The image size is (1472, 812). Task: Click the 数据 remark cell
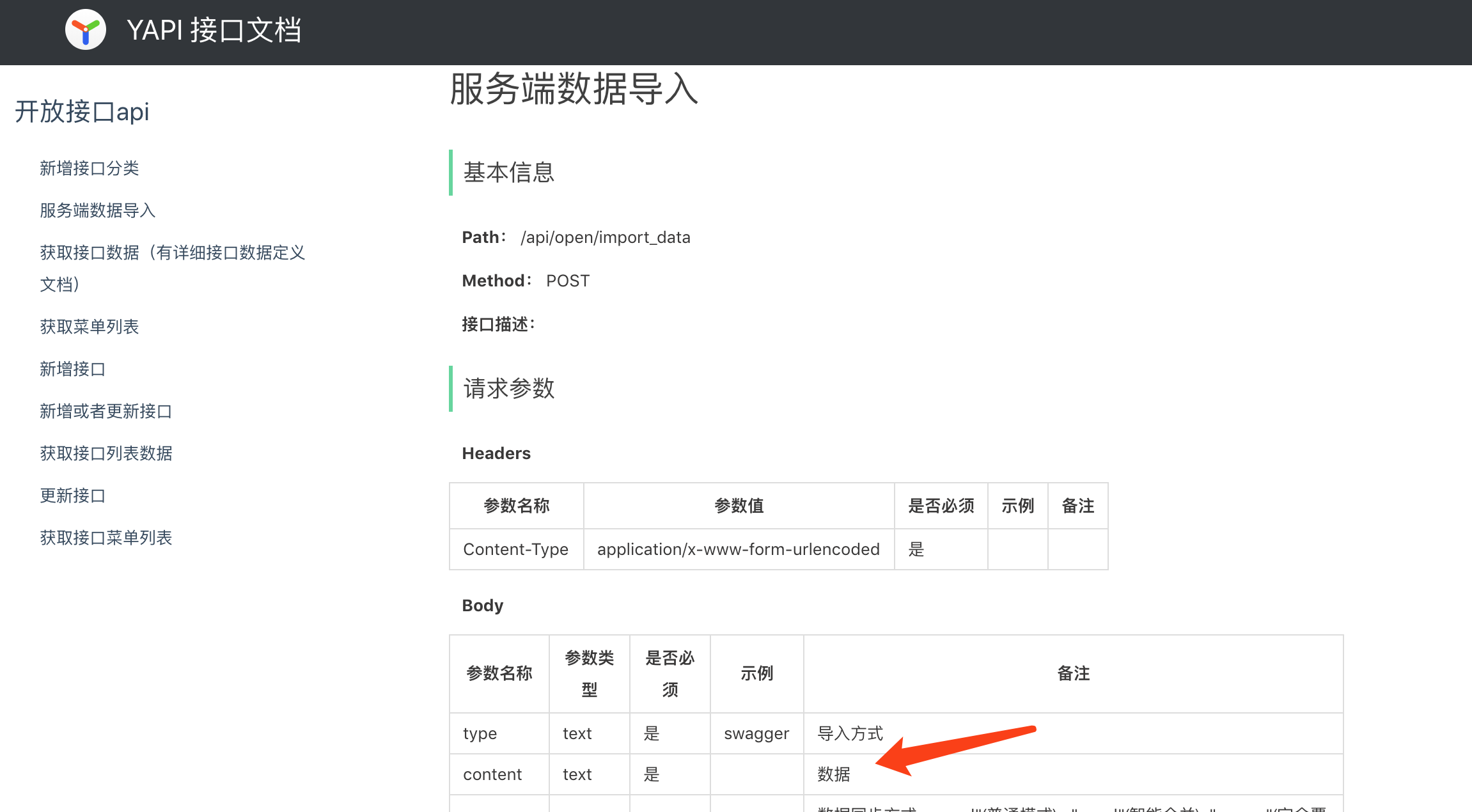1074,774
